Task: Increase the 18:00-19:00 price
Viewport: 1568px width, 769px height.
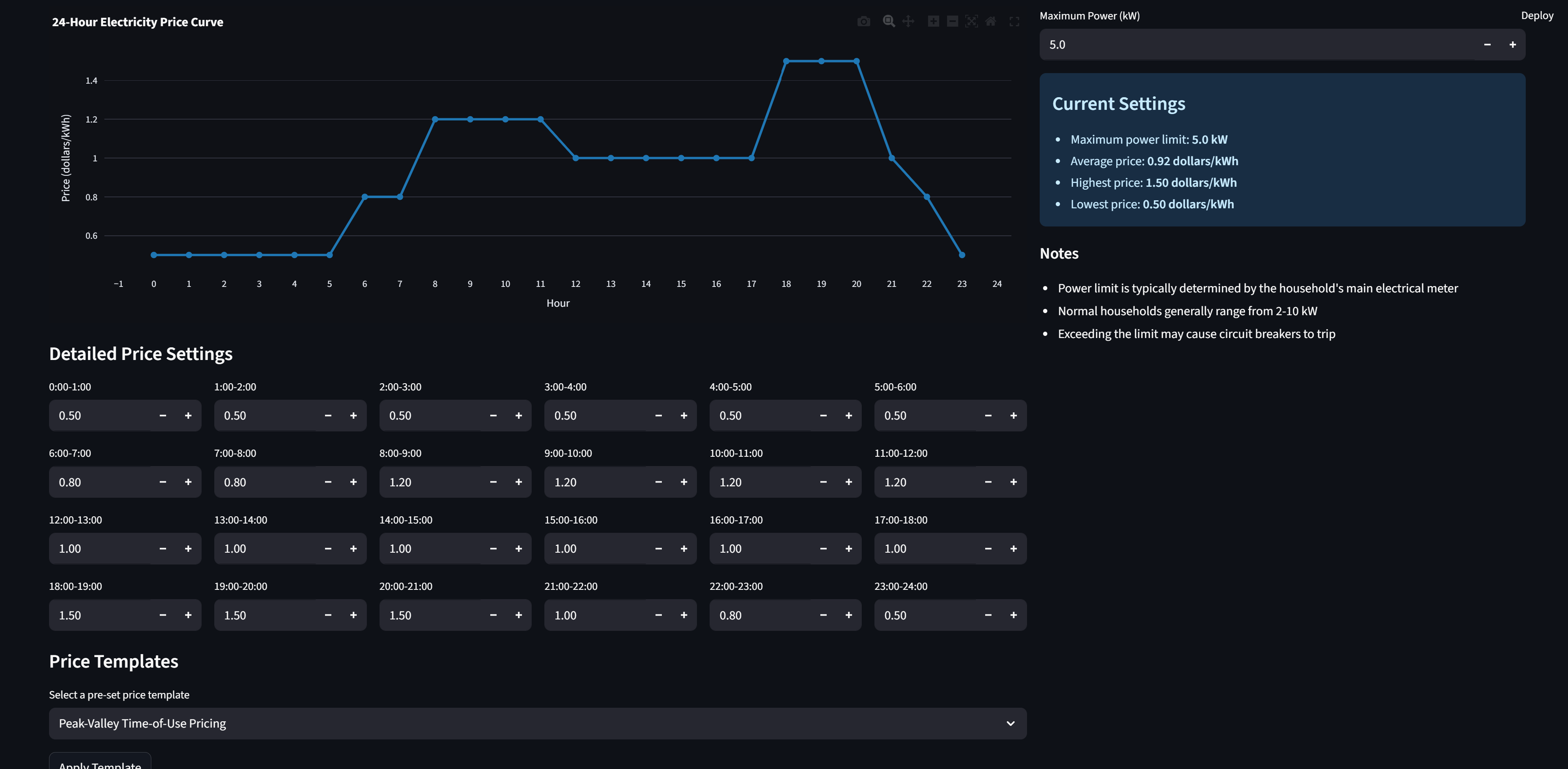Action: 188,615
